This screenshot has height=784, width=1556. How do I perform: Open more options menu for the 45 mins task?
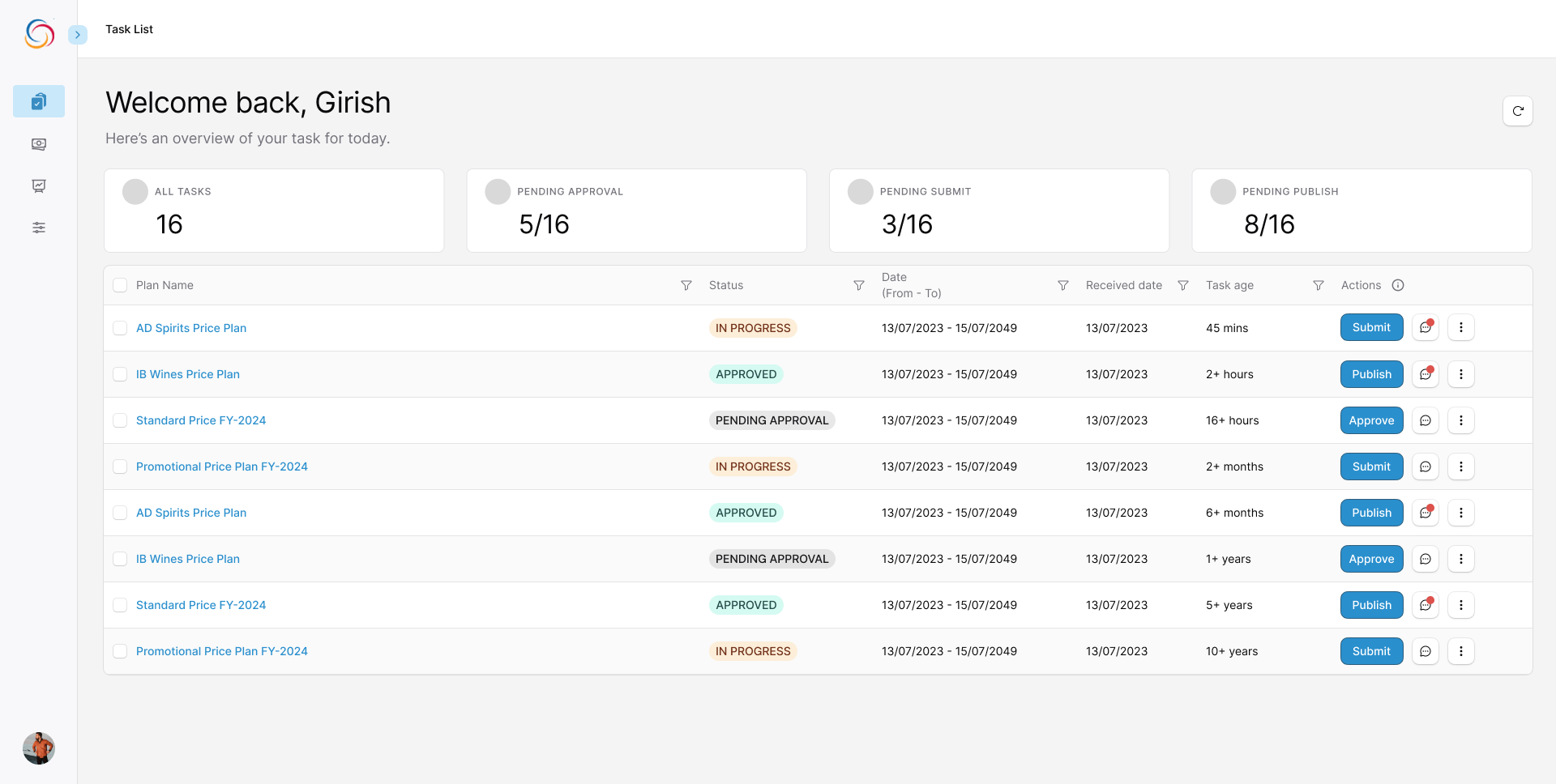point(1460,328)
